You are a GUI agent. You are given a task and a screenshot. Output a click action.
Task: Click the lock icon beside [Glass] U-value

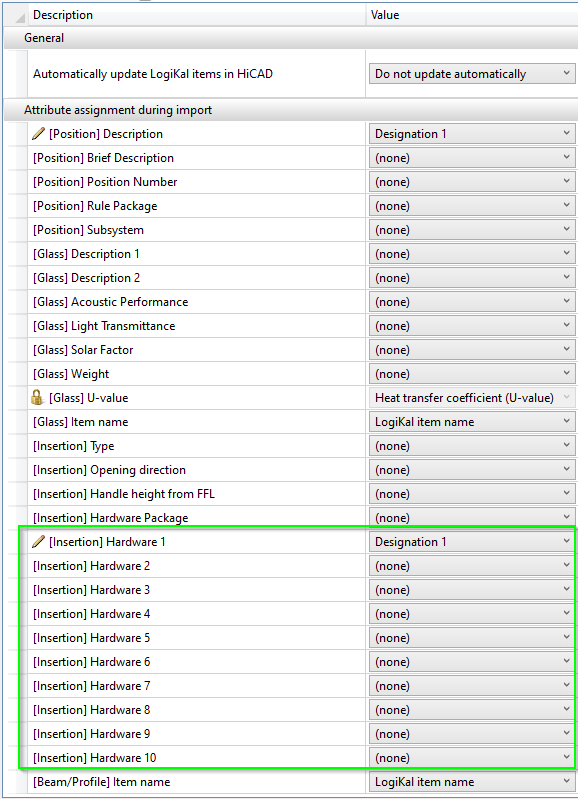pos(37,397)
